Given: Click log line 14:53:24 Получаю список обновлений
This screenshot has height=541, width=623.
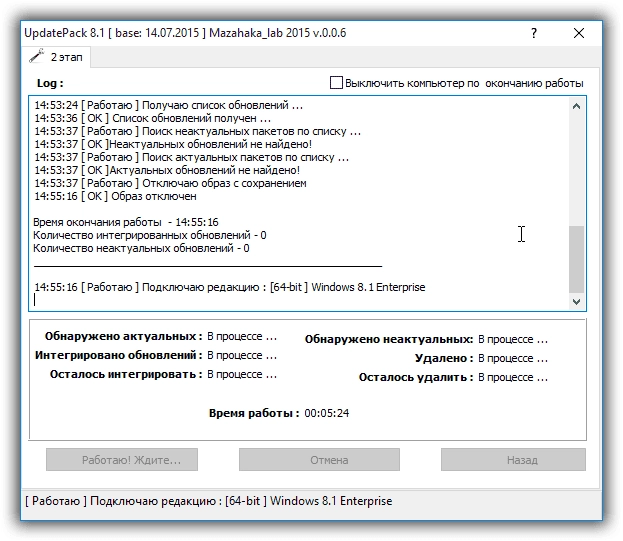Looking at the screenshot, I should (x=168, y=105).
